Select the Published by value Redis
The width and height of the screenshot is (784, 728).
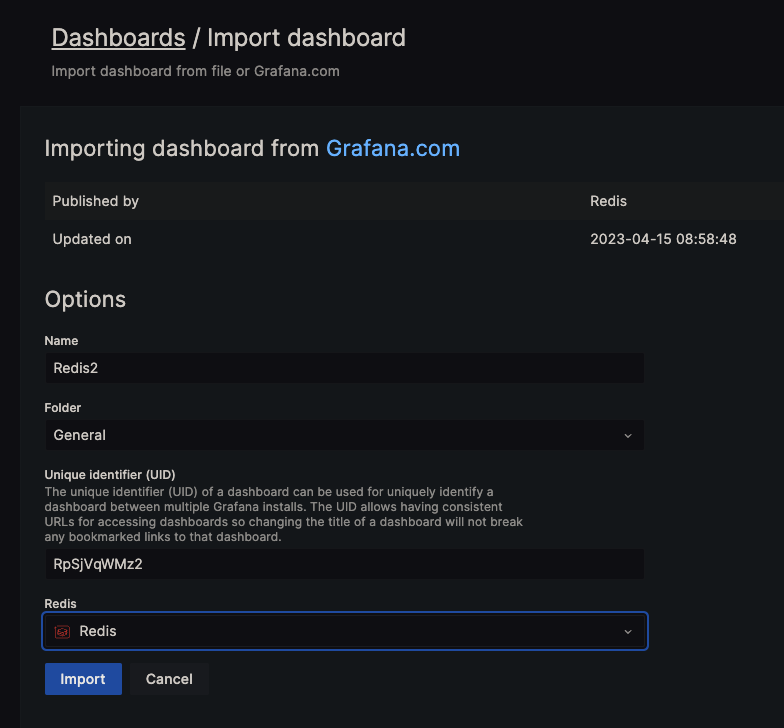[x=608, y=201]
